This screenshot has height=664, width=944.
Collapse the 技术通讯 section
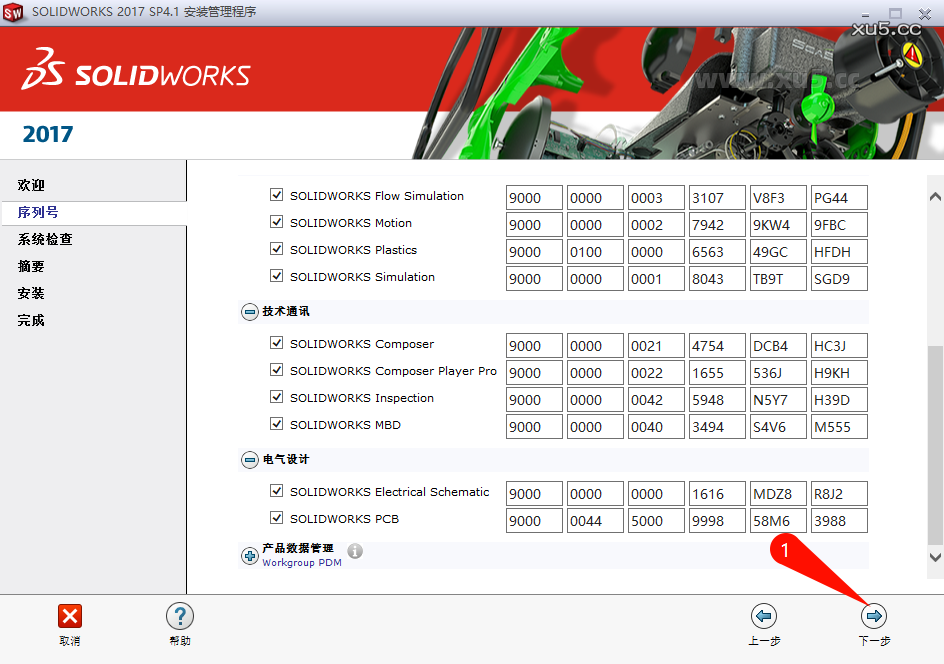pos(249,312)
